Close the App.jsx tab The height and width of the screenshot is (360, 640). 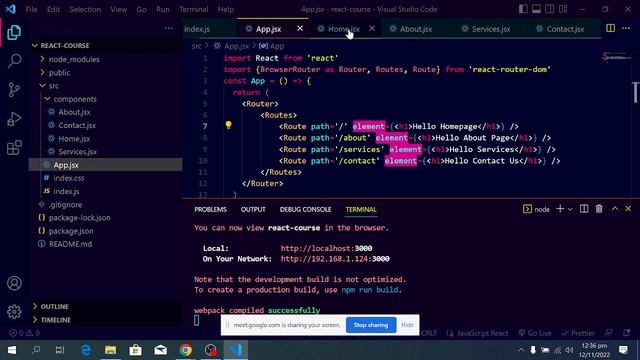(x=300, y=28)
